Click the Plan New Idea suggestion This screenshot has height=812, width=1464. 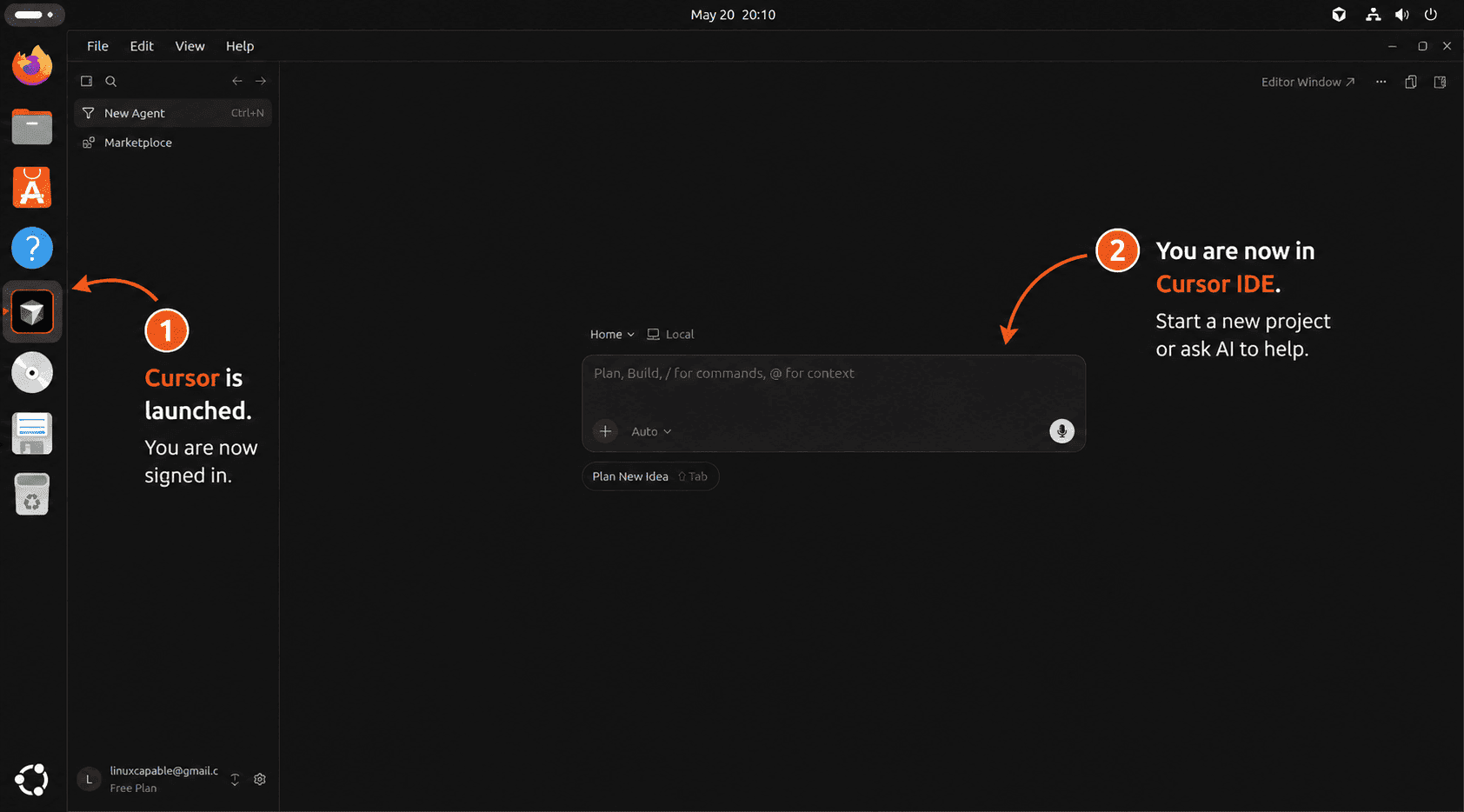click(x=650, y=476)
